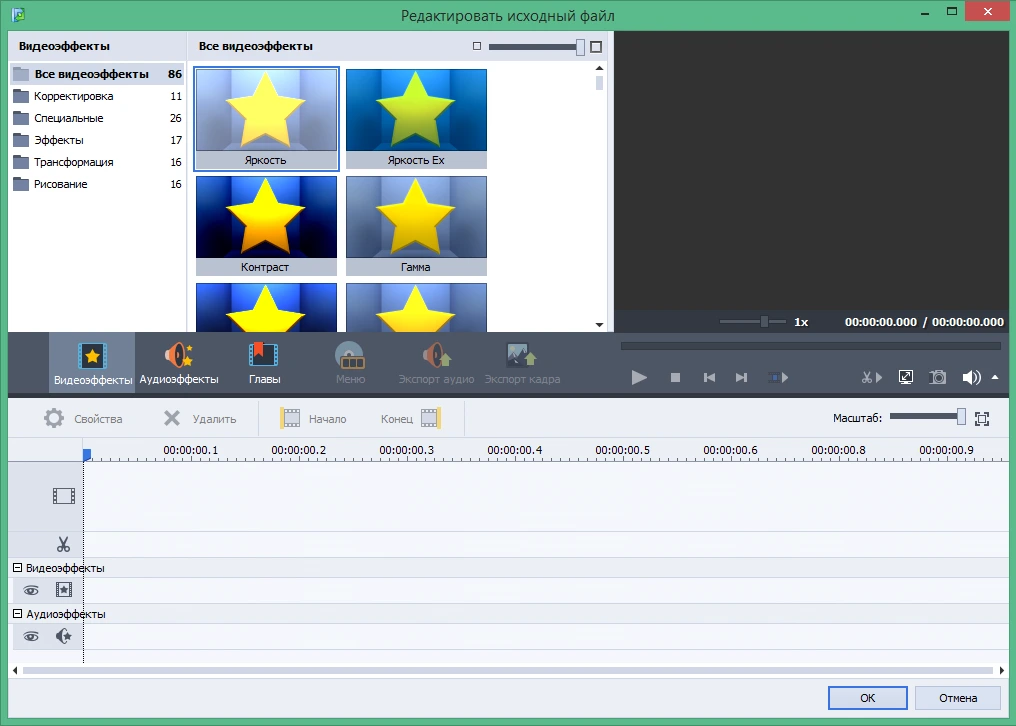Click effects list scroll down arrow
This screenshot has height=726, width=1016.
click(x=599, y=325)
